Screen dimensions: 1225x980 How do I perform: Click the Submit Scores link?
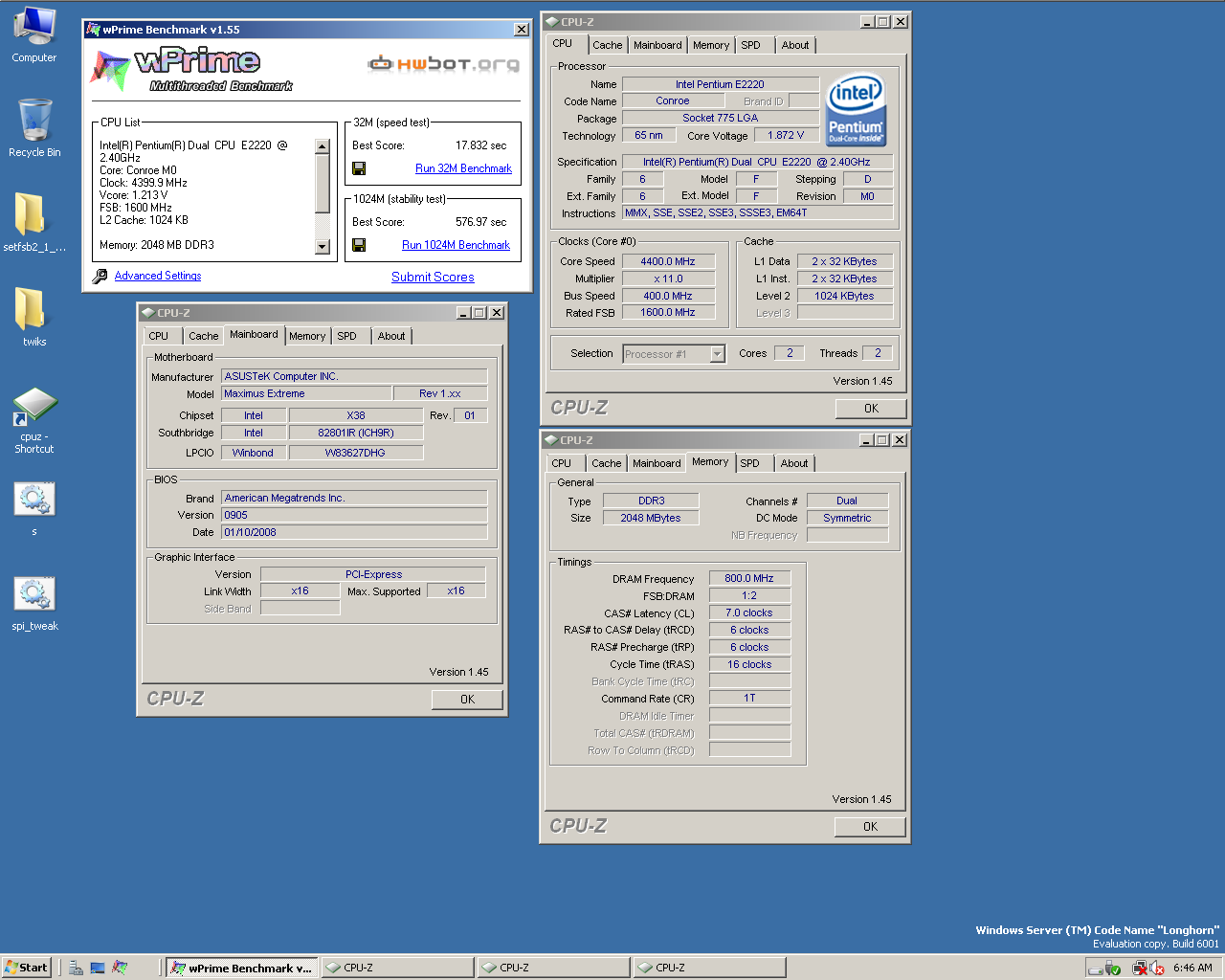433,277
